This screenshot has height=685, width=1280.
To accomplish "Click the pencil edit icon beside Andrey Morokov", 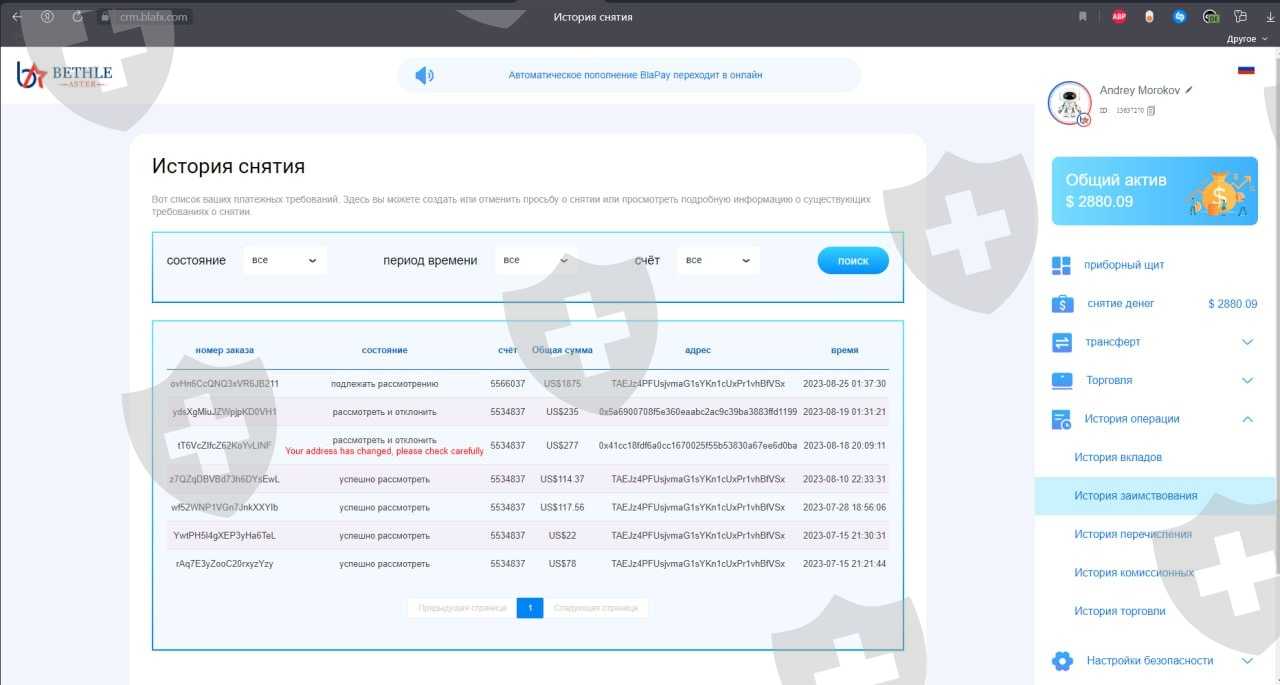I will pos(1189,90).
